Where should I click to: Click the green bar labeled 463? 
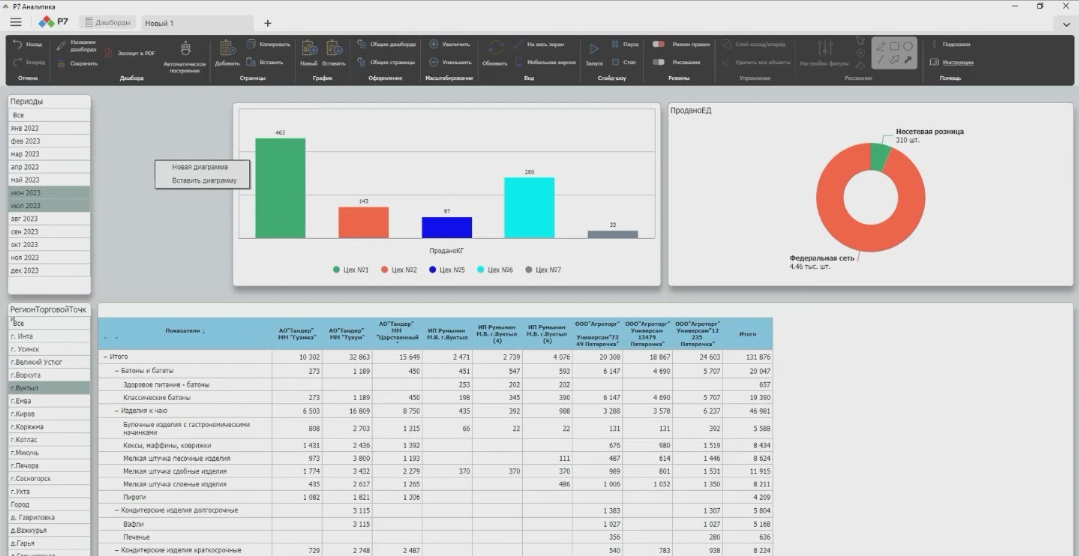pyautogui.click(x=280, y=188)
